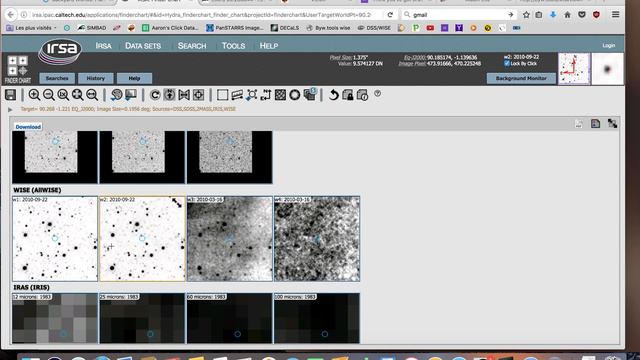The image size is (640, 360).
Task: Click the Download button
Action: coord(28,127)
